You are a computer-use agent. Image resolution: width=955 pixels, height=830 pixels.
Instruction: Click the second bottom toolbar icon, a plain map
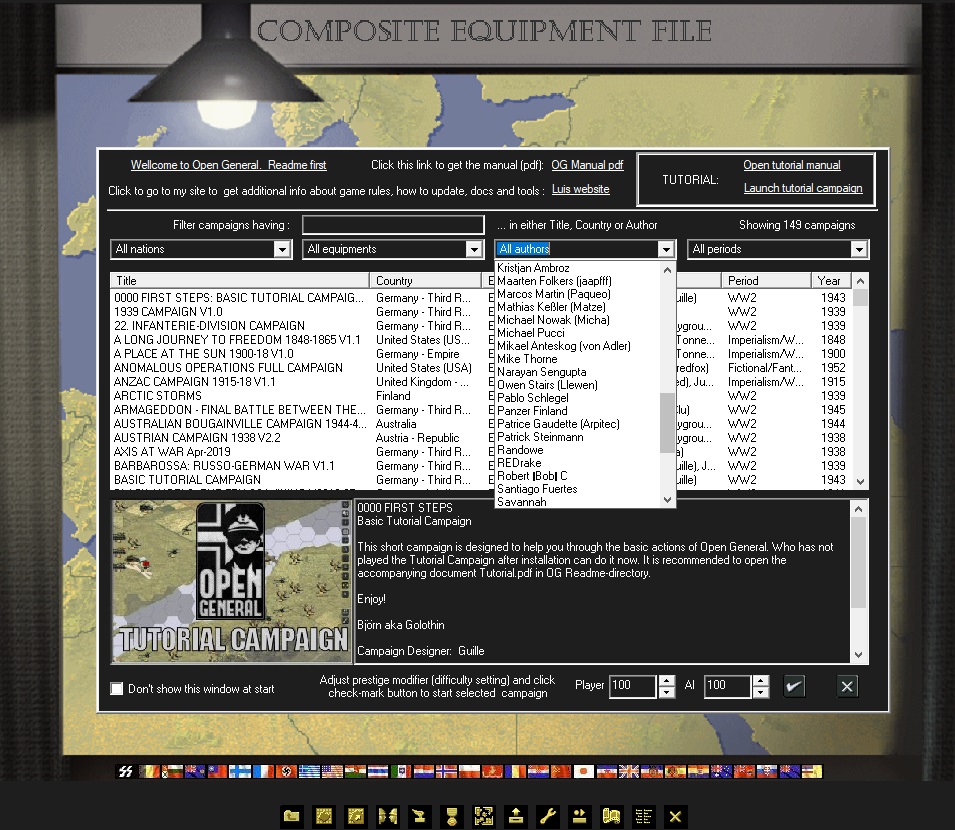click(x=323, y=816)
